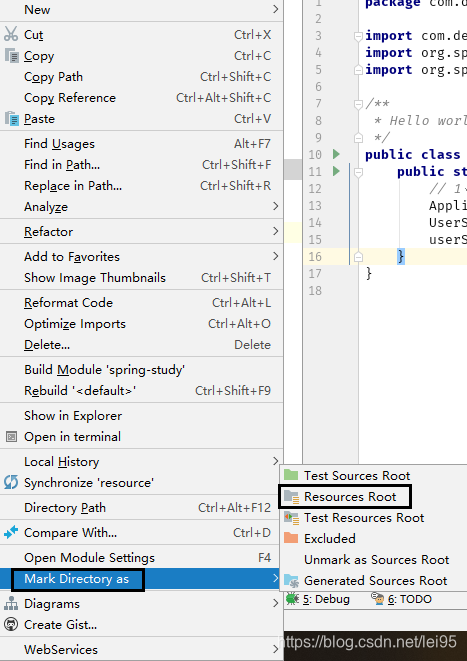
Task: Click the Compare With arrows icon
Action: point(11,532)
